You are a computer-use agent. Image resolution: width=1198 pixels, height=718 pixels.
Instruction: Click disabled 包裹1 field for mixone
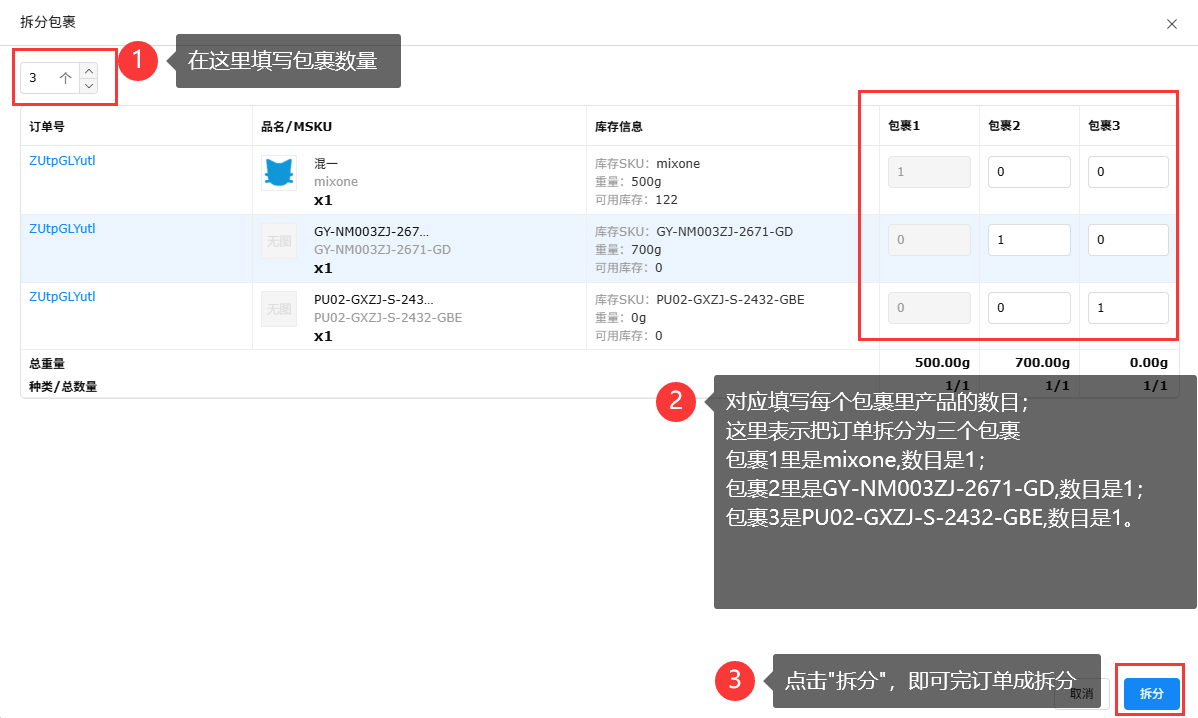pyautogui.click(x=929, y=172)
